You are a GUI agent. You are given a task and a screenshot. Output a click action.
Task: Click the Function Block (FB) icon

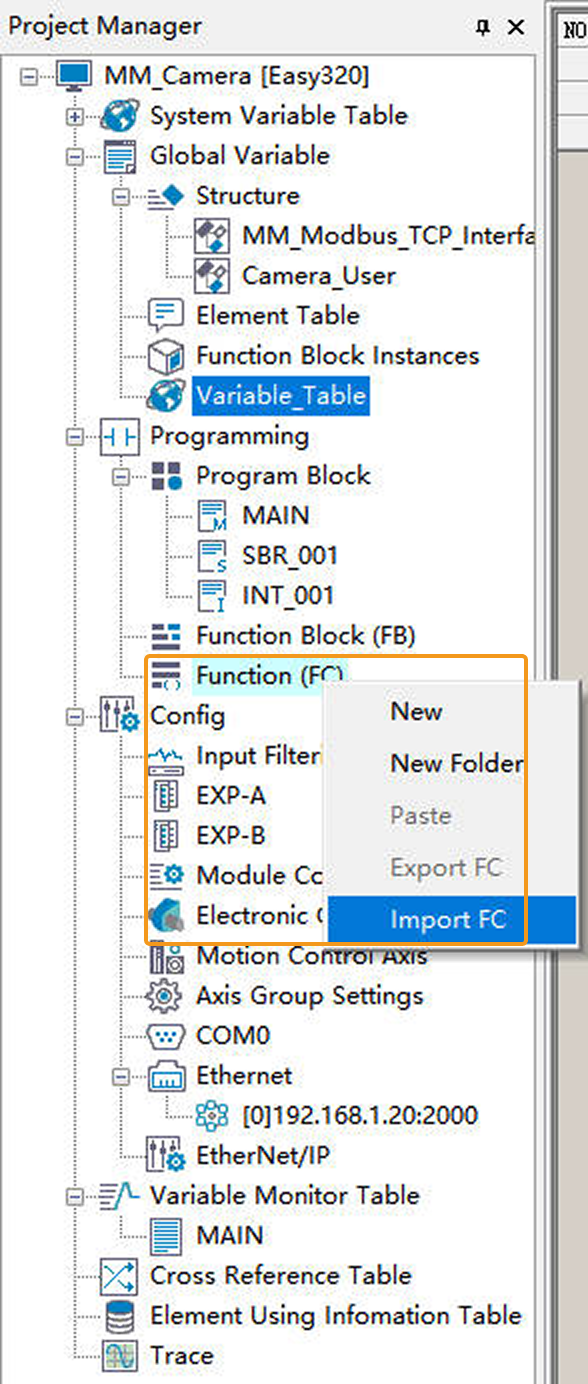[x=166, y=636]
